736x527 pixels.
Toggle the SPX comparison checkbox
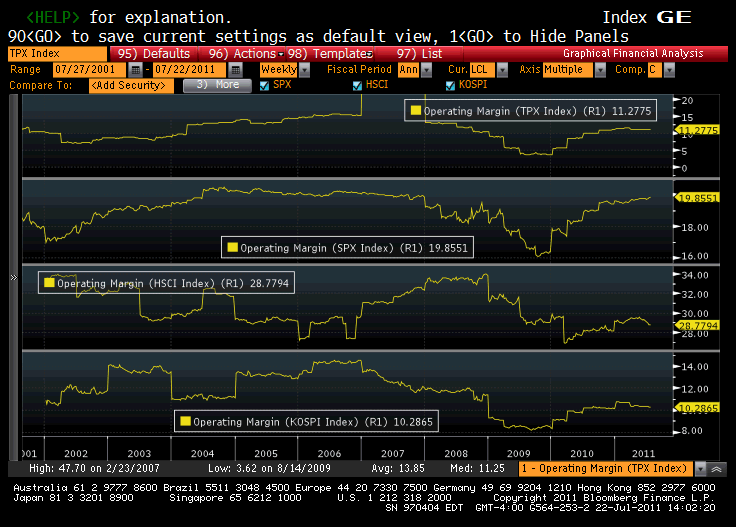pyautogui.click(x=264, y=85)
